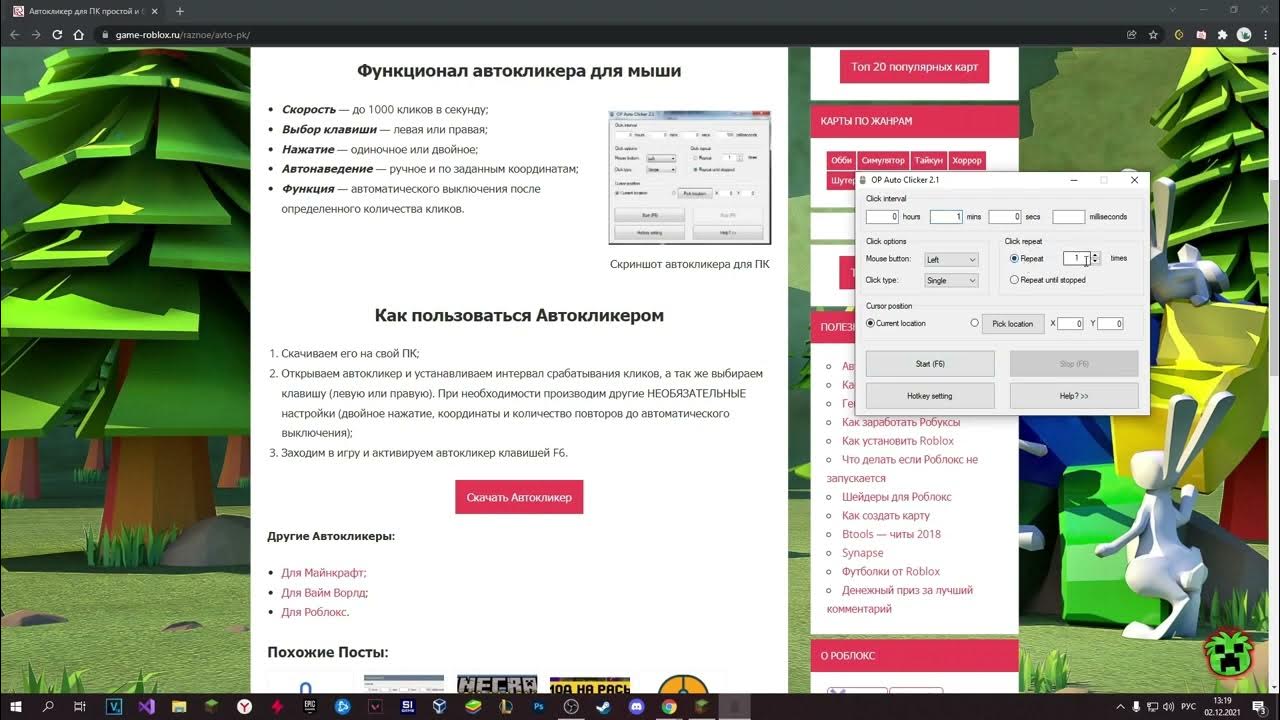The width and height of the screenshot is (1280, 720).
Task: Click the browser home icon
Action: tap(79, 34)
